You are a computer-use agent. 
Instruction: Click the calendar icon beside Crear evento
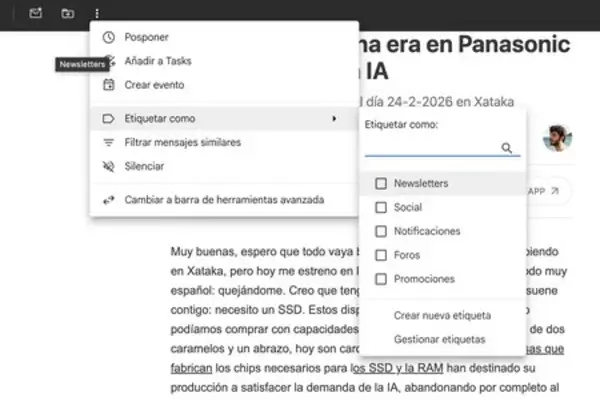(109, 85)
